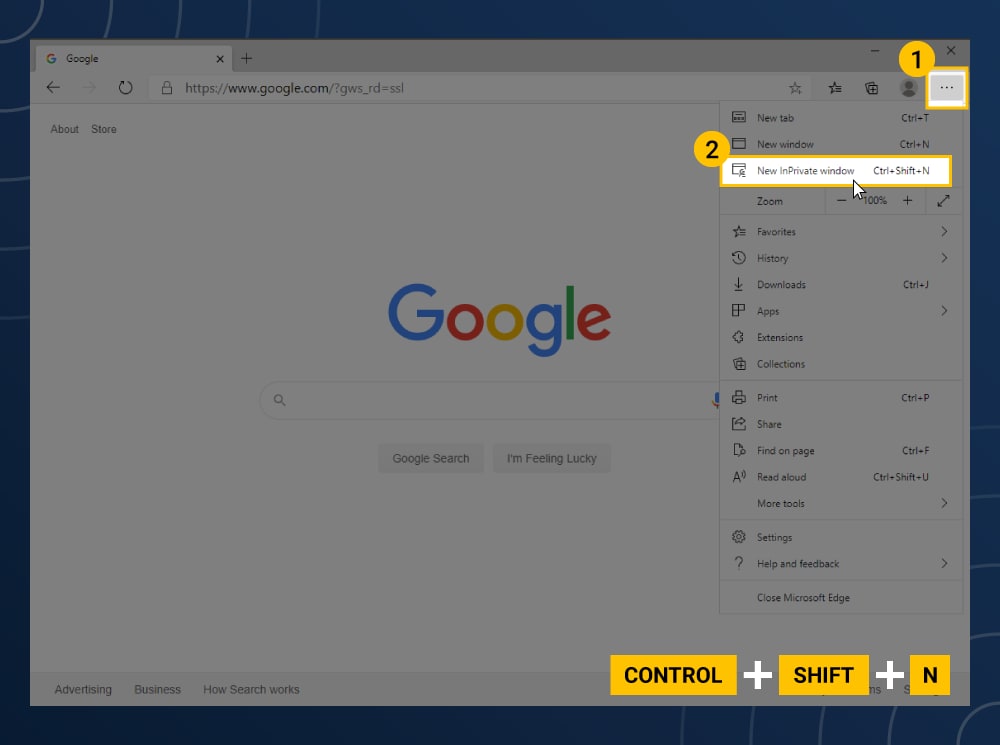
Task: Expand the More tools submenu
Action: click(x=841, y=503)
